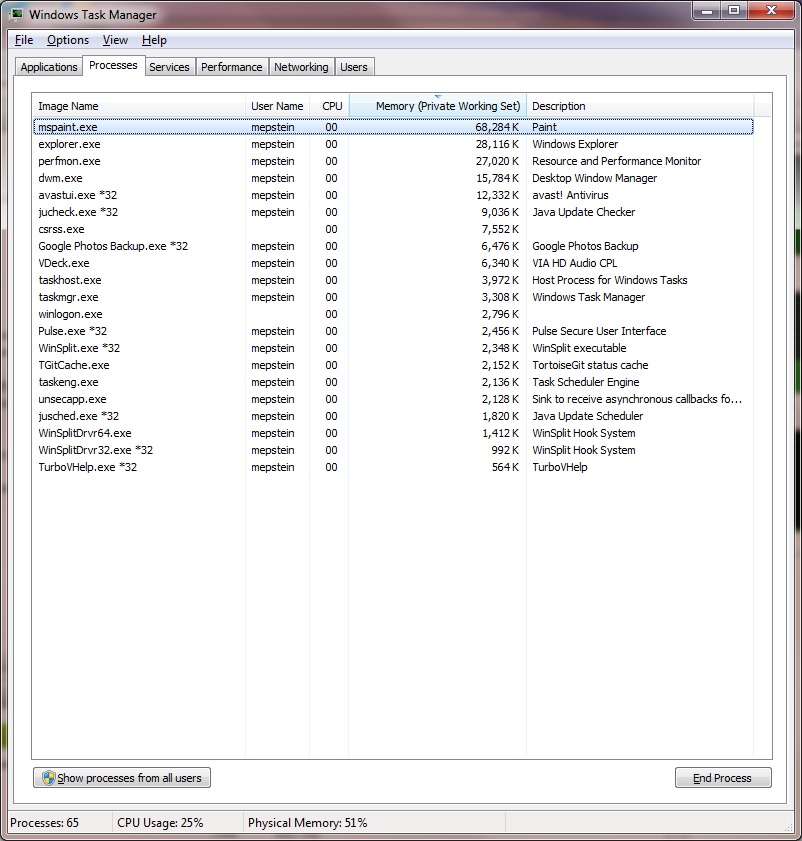The width and height of the screenshot is (802, 841).
Task: Click the avast! Antivirus description
Action: 570,195
